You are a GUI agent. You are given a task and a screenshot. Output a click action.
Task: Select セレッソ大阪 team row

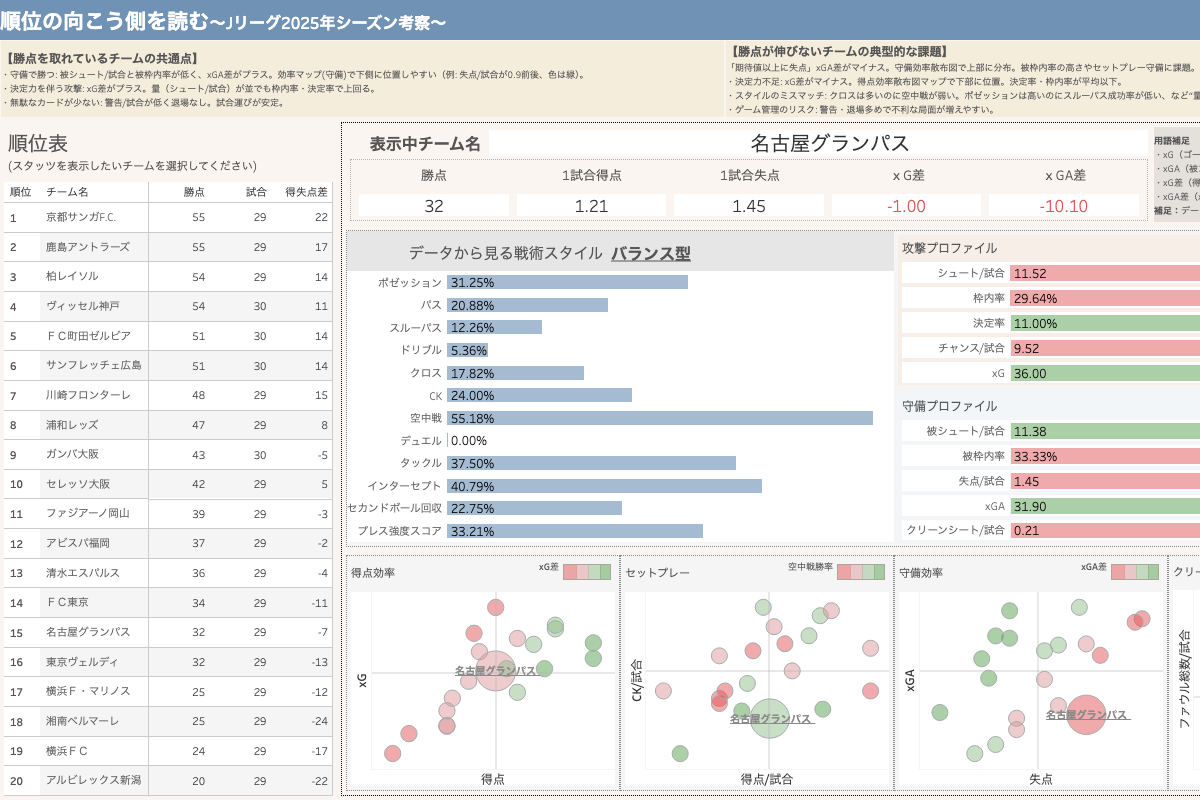coord(168,484)
